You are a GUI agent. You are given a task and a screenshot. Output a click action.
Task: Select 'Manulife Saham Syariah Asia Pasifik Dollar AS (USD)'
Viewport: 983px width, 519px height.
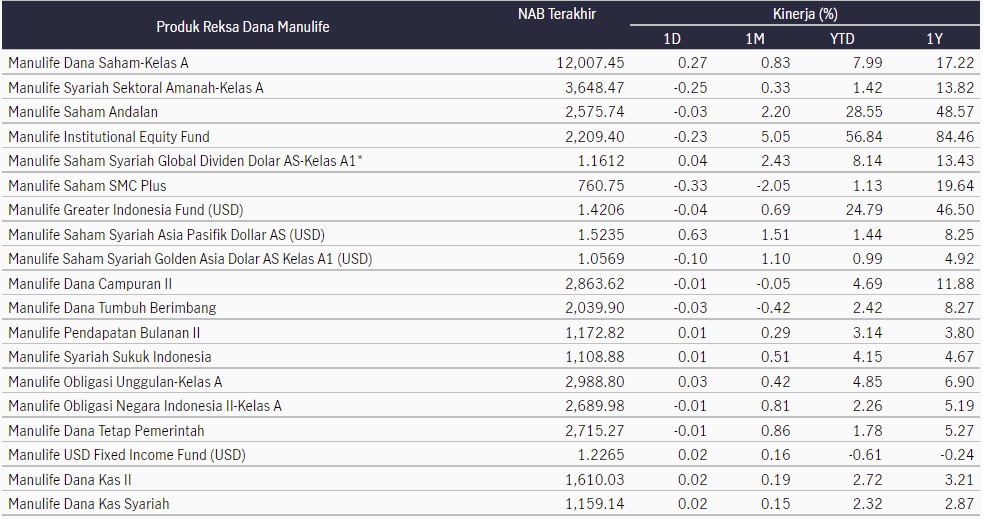[167, 235]
